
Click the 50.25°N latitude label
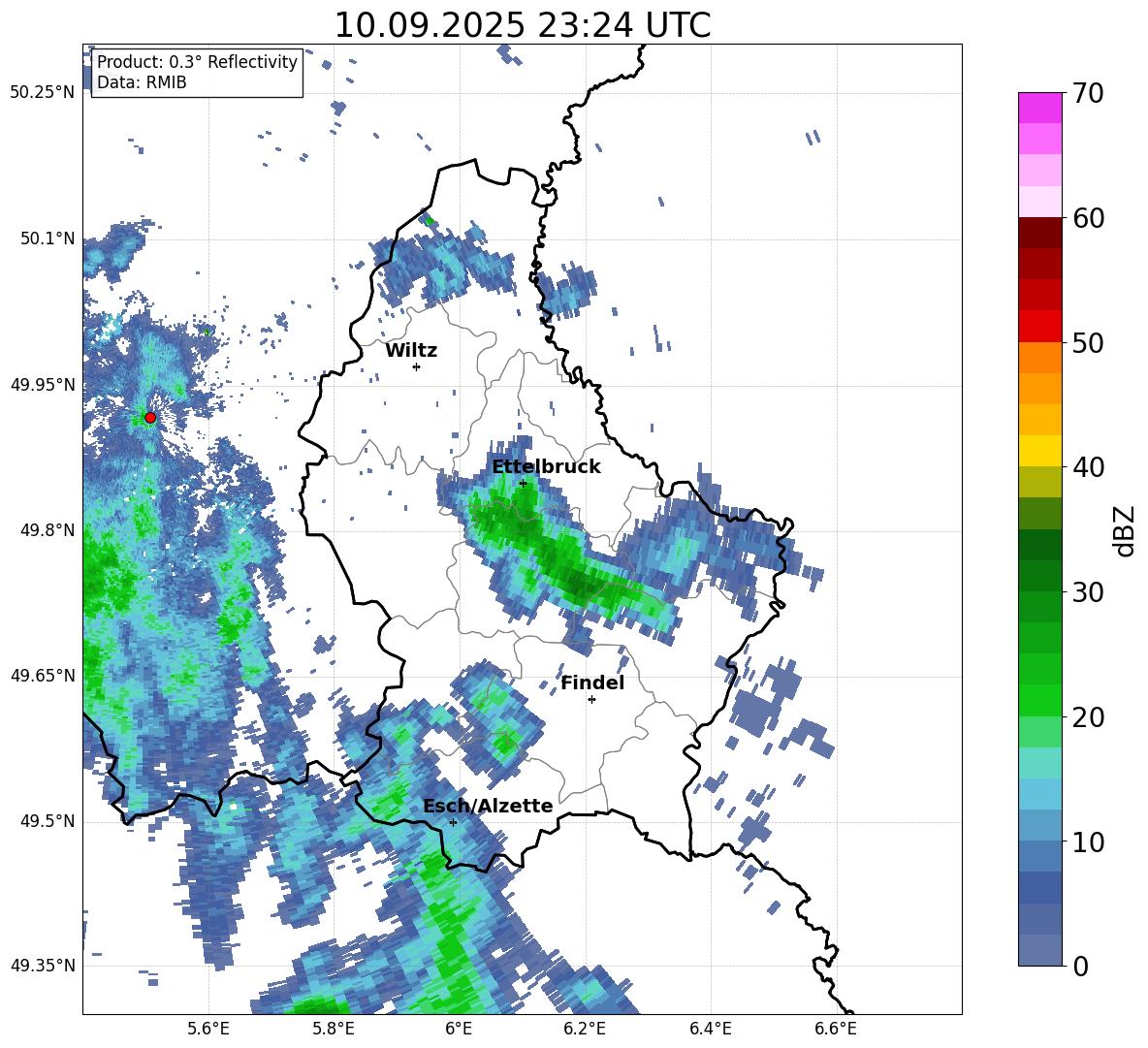tap(43, 93)
